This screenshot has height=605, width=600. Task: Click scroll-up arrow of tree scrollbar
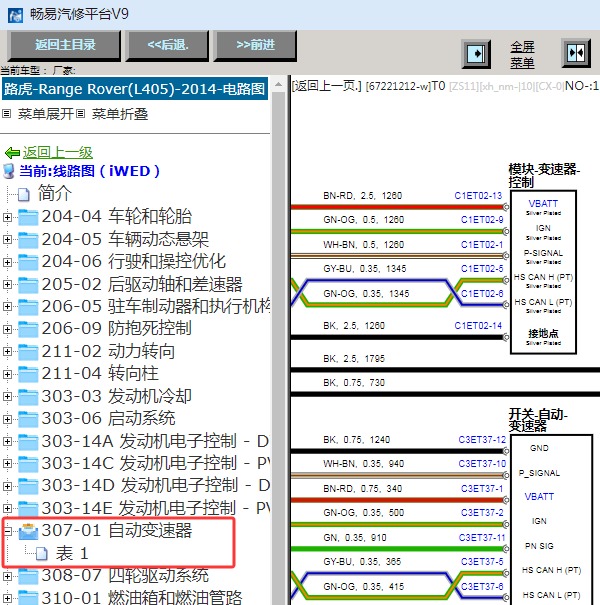(x=278, y=84)
